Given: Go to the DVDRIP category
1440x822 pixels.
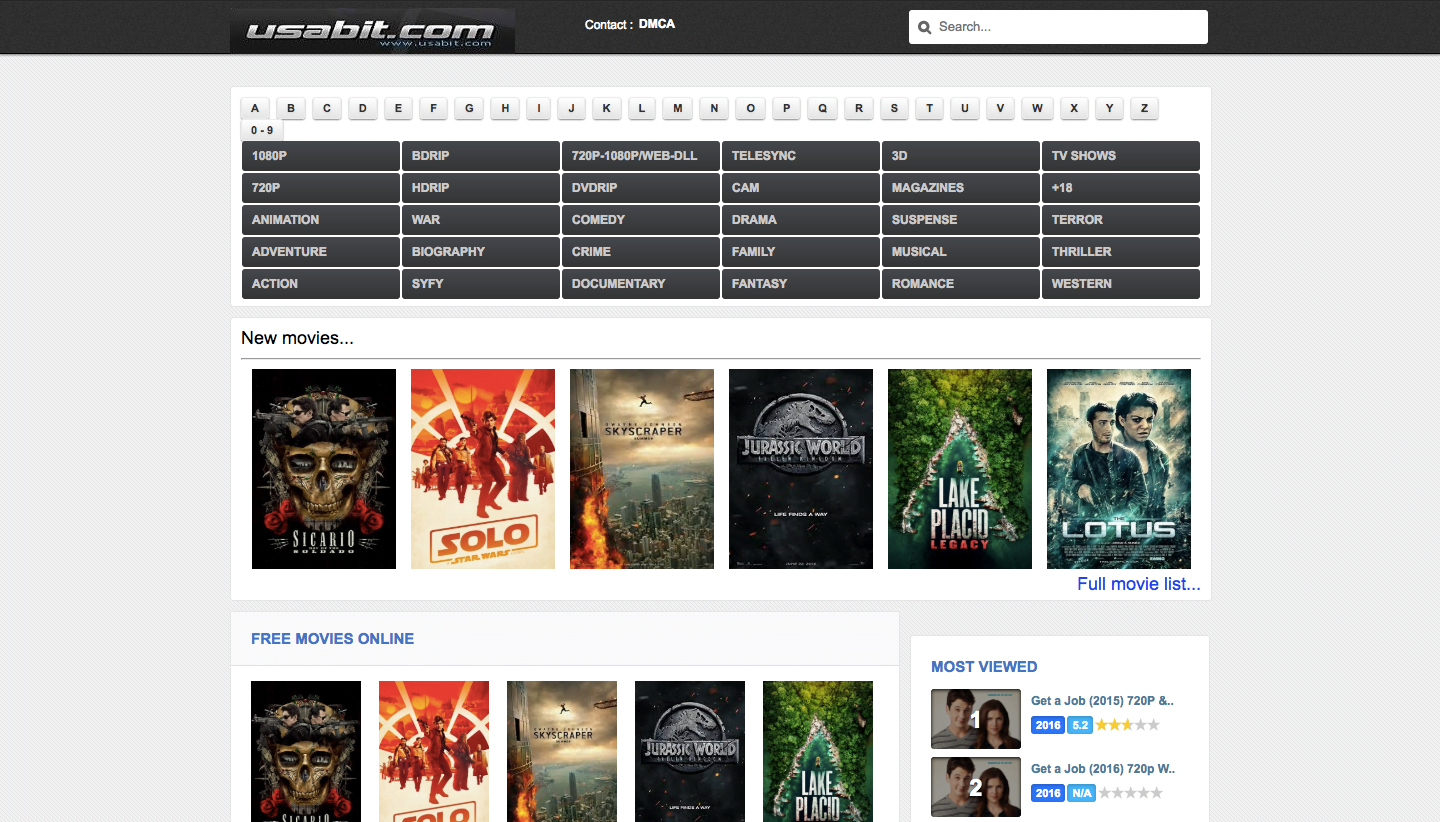Looking at the screenshot, I should [641, 188].
